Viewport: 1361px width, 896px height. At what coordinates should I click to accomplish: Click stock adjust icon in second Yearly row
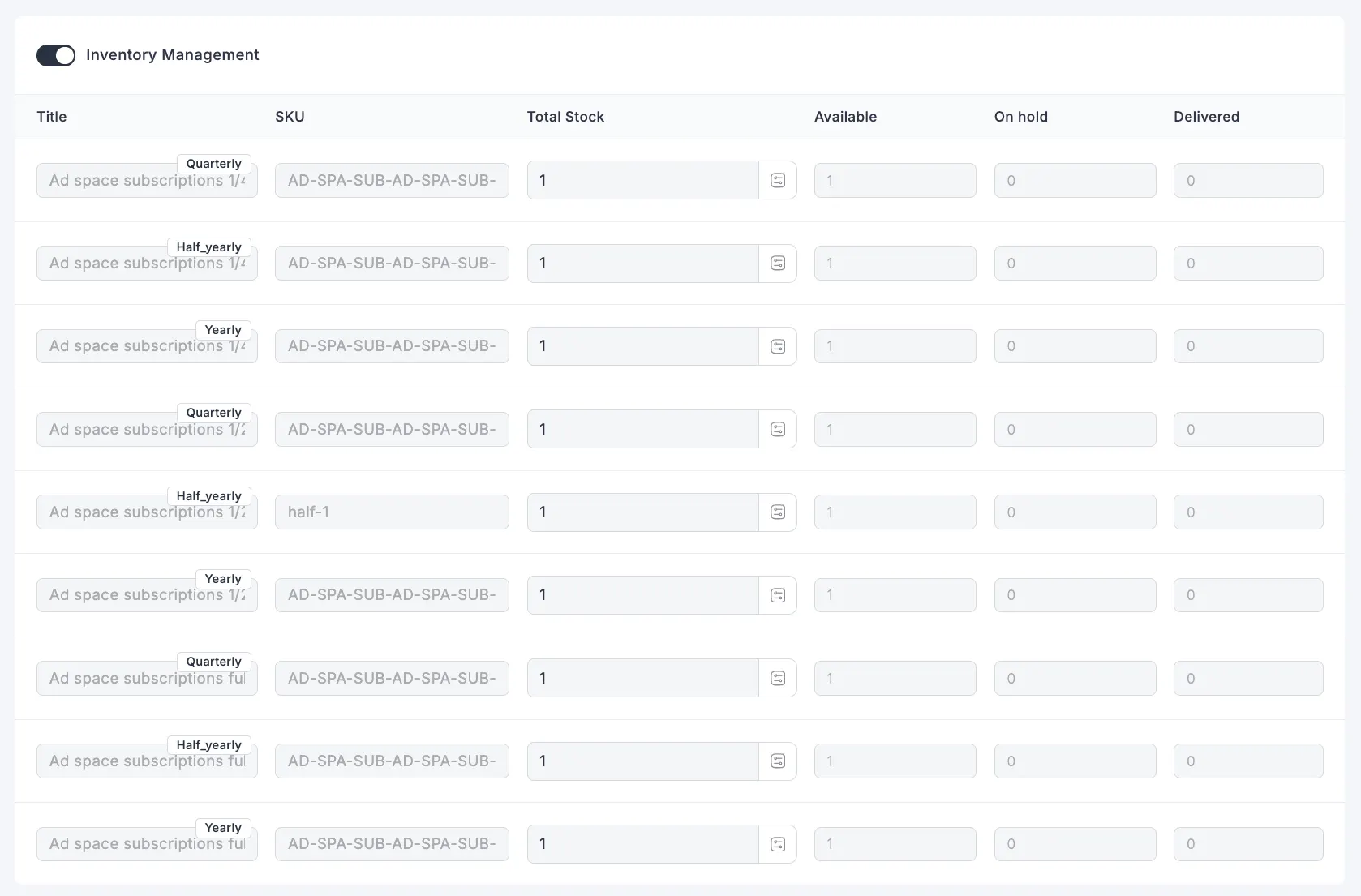(778, 595)
